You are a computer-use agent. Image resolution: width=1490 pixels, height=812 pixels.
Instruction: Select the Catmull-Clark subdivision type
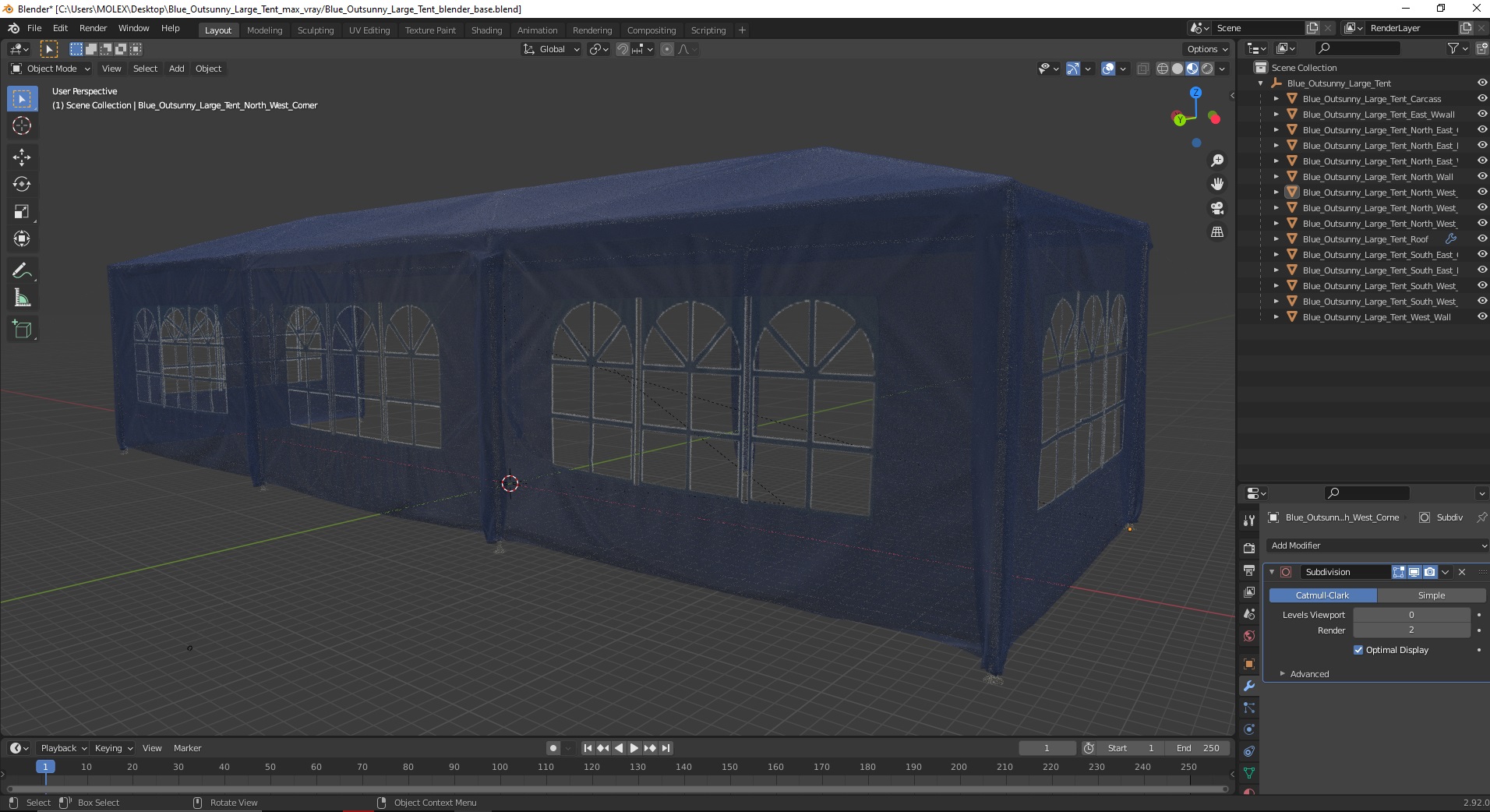pos(1322,595)
